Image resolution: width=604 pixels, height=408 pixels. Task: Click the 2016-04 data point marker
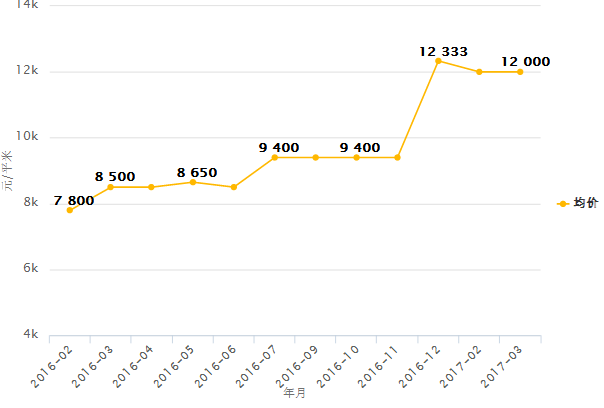coord(152,187)
